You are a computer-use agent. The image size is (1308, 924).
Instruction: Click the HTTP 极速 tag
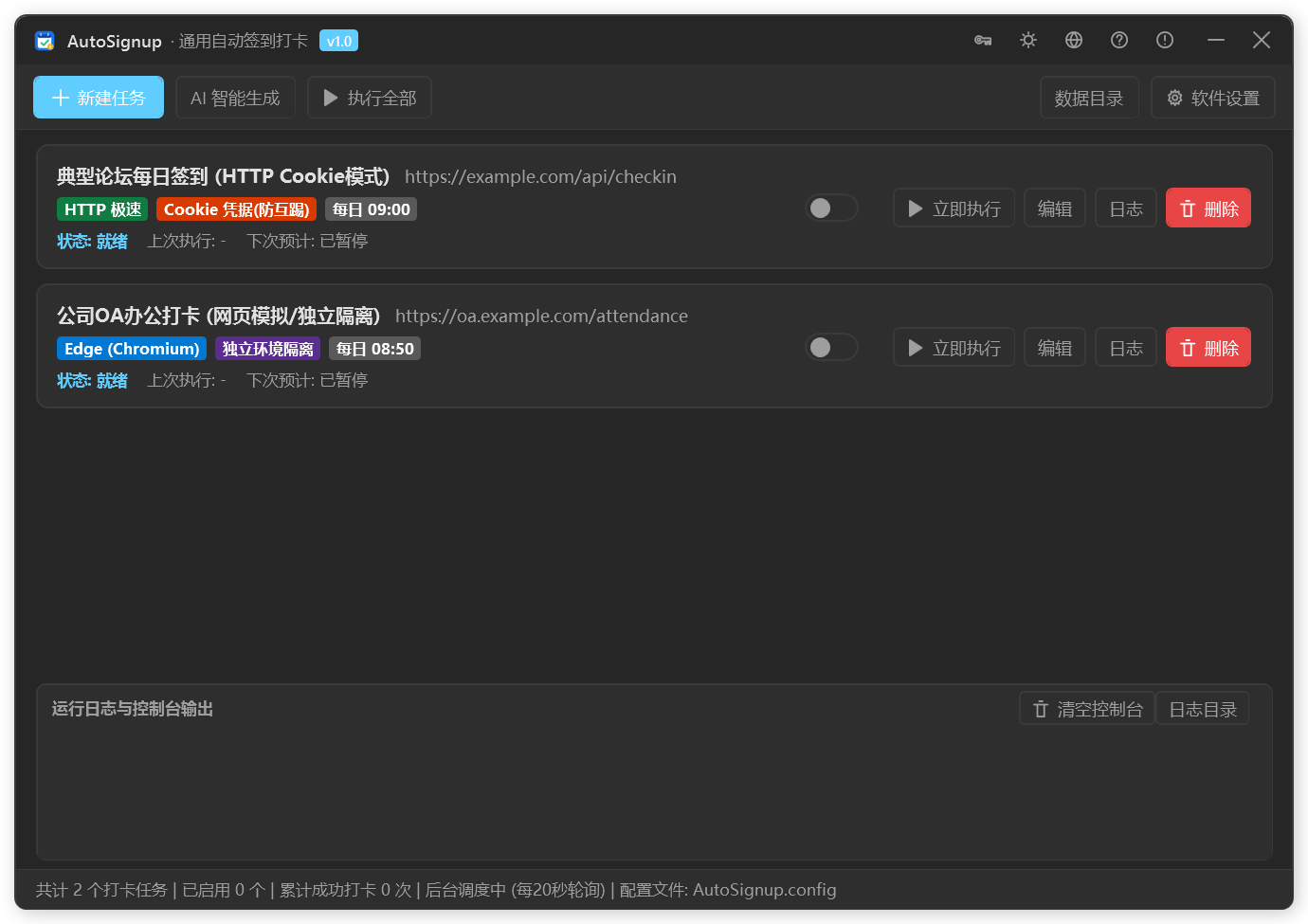point(102,209)
